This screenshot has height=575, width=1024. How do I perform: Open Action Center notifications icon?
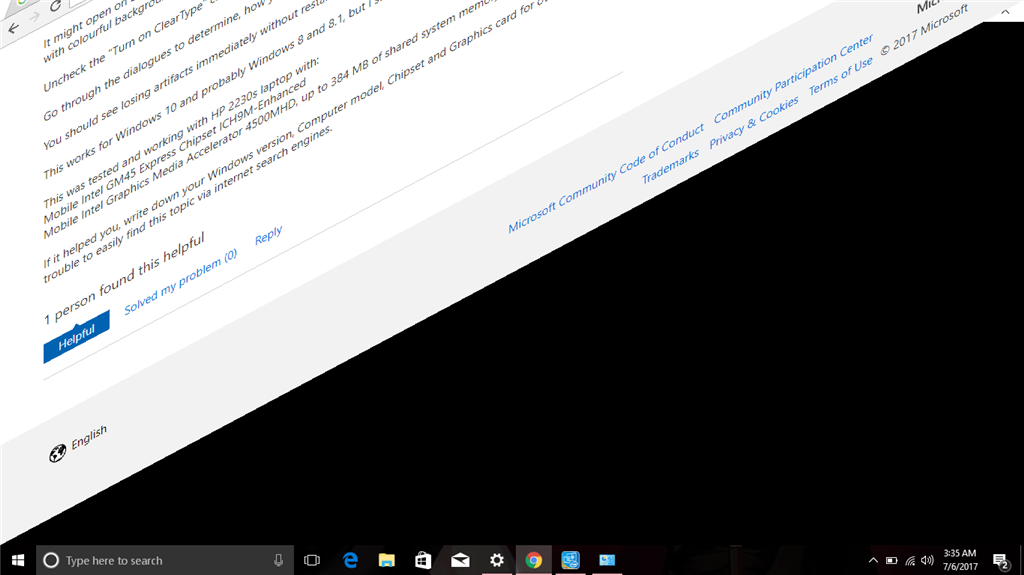1001,560
